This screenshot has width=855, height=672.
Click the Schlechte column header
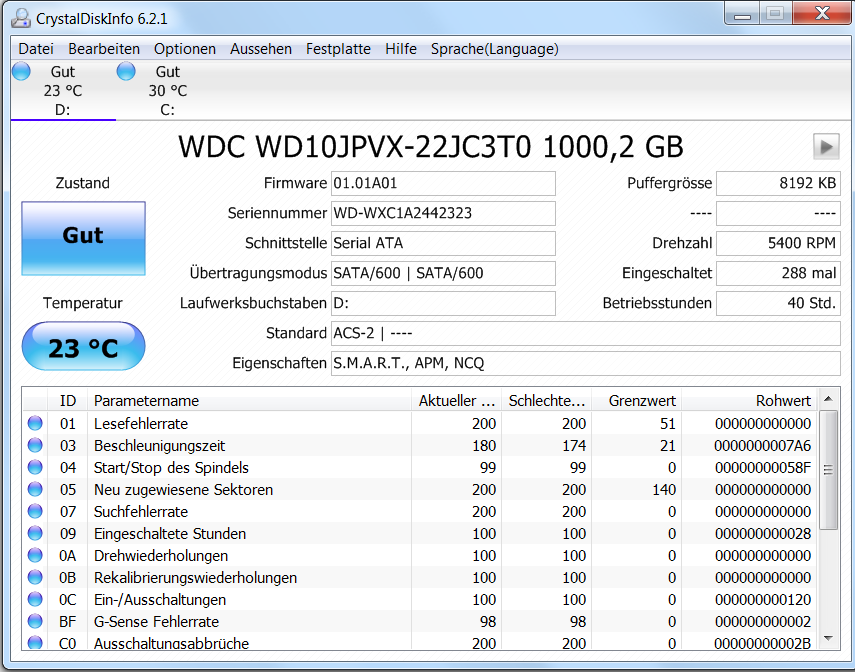pos(546,401)
